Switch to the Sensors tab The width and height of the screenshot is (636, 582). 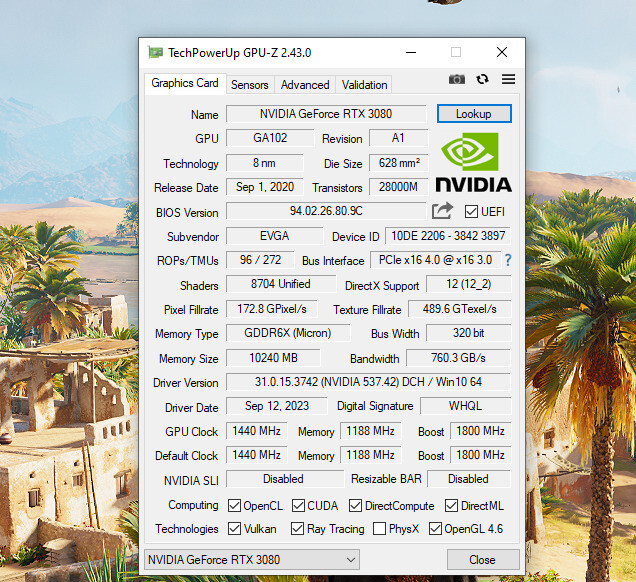[x=250, y=85]
